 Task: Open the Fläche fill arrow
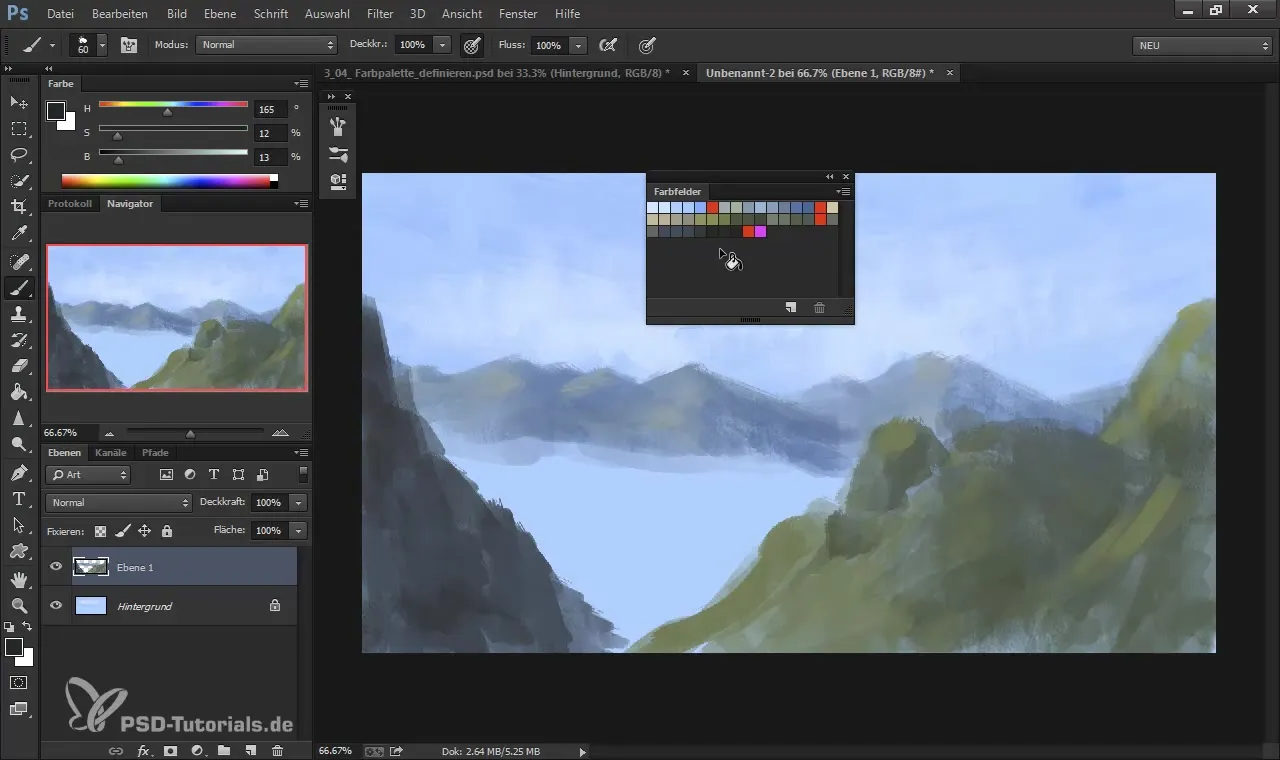299,530
